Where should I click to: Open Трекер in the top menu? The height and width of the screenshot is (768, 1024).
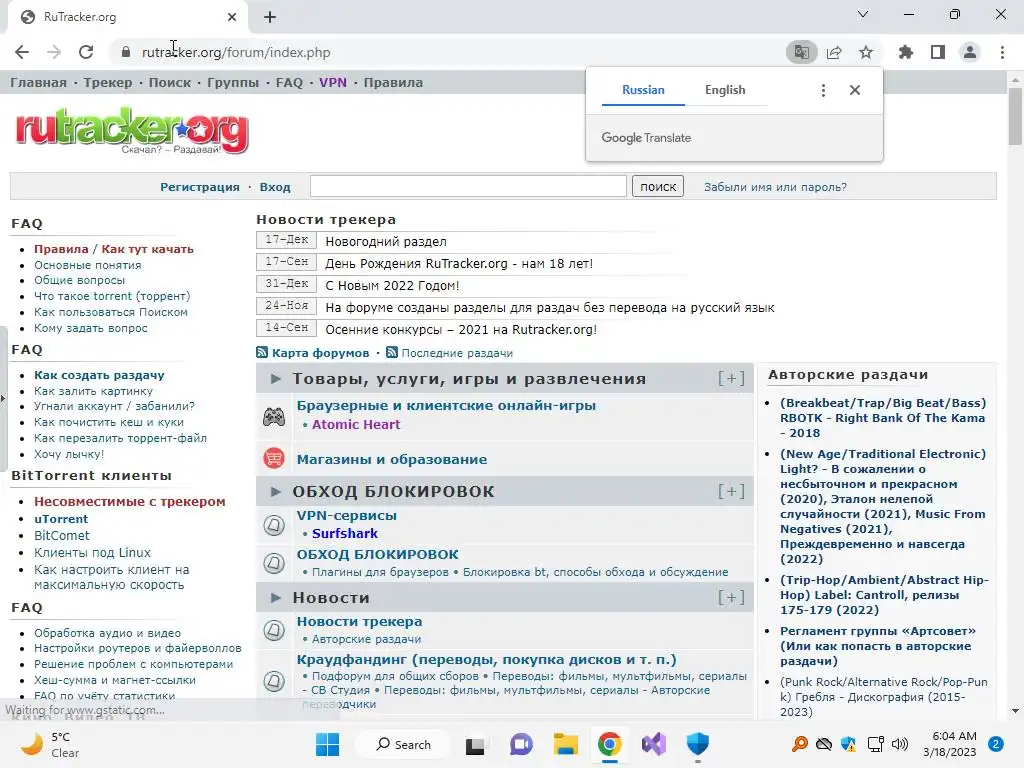pos(108,83)
